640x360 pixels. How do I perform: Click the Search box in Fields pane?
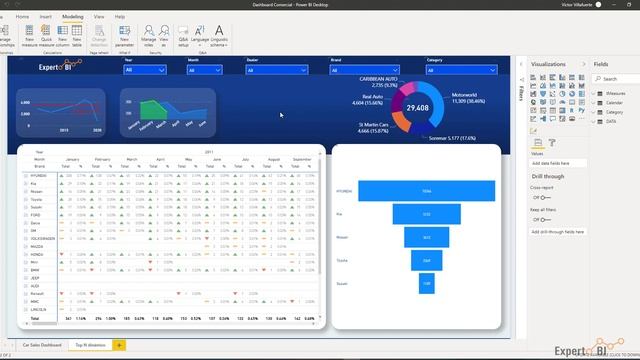[616, 79]
